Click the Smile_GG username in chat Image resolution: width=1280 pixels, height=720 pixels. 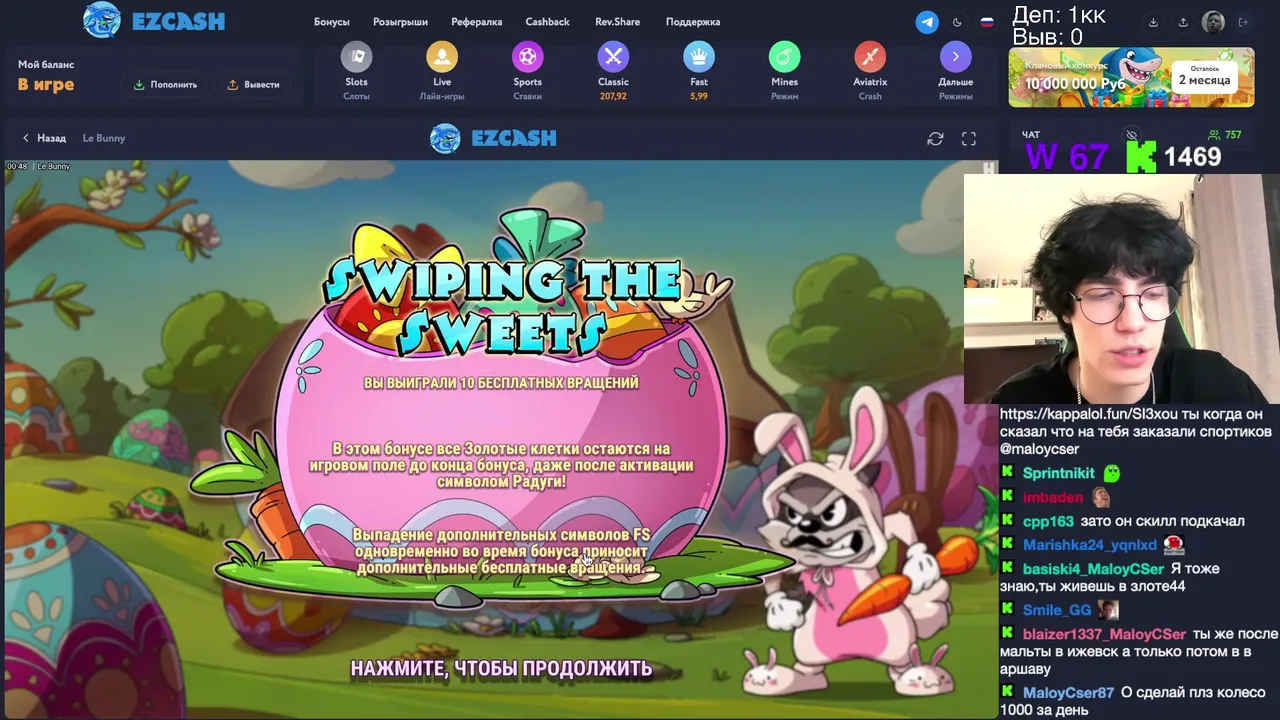coord(1057,610)
